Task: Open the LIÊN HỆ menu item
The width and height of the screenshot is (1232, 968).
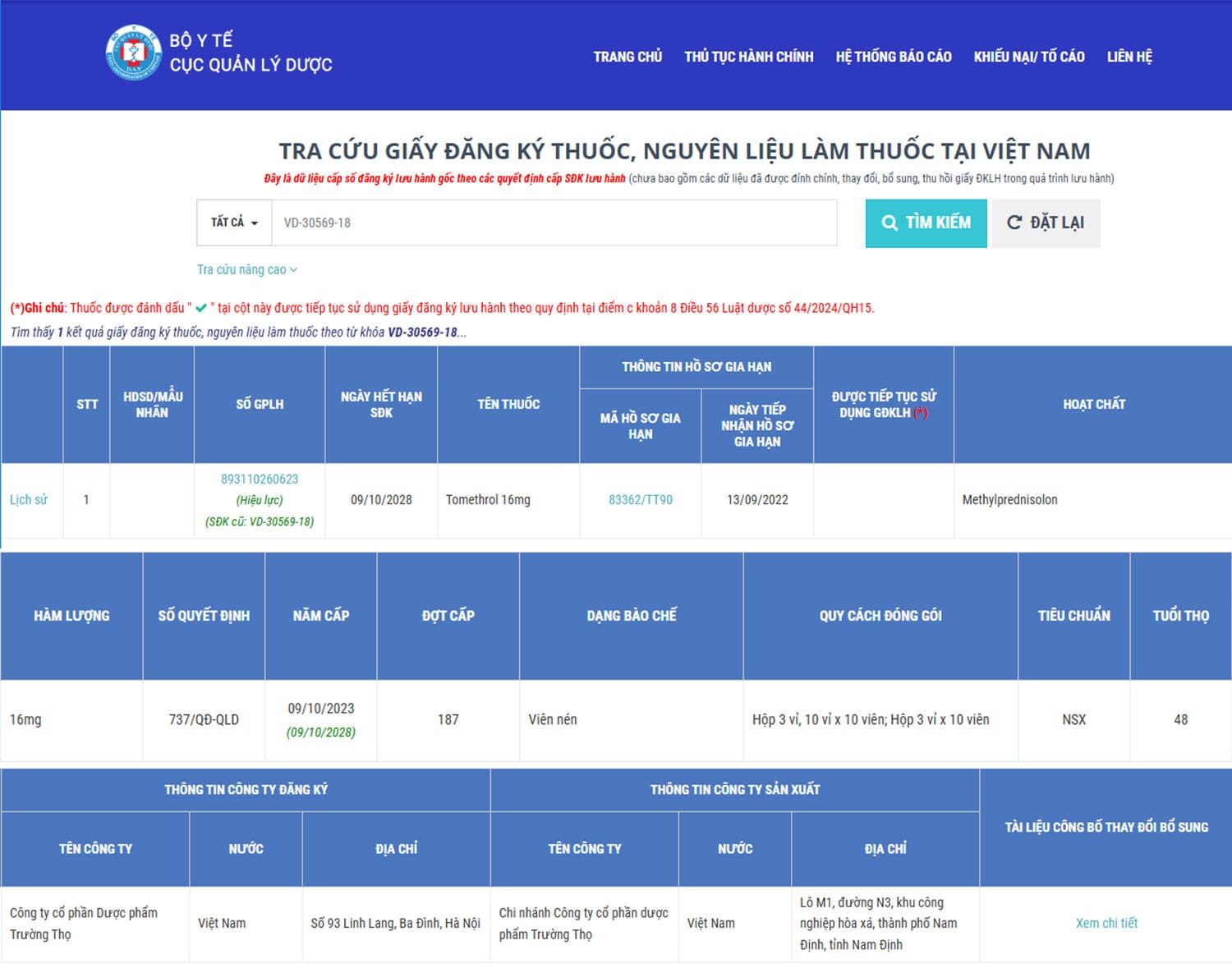Action: tap(1129, 57)
